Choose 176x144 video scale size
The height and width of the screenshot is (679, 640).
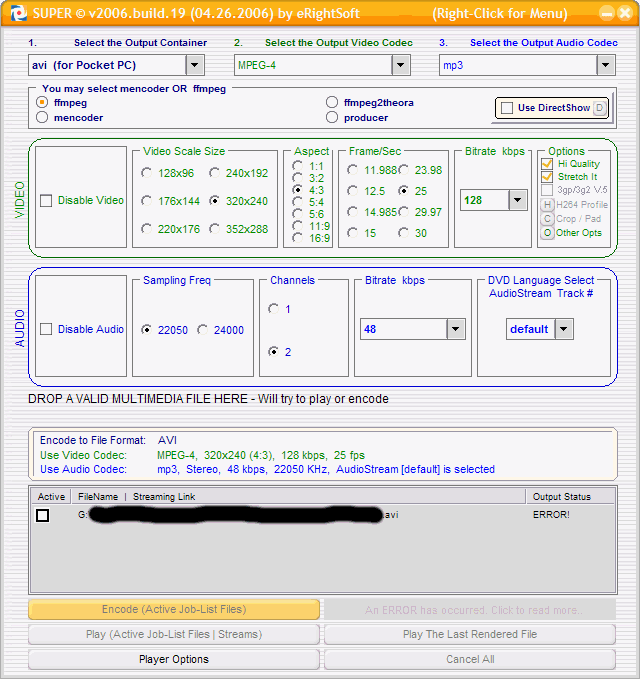tap(146, 200)
